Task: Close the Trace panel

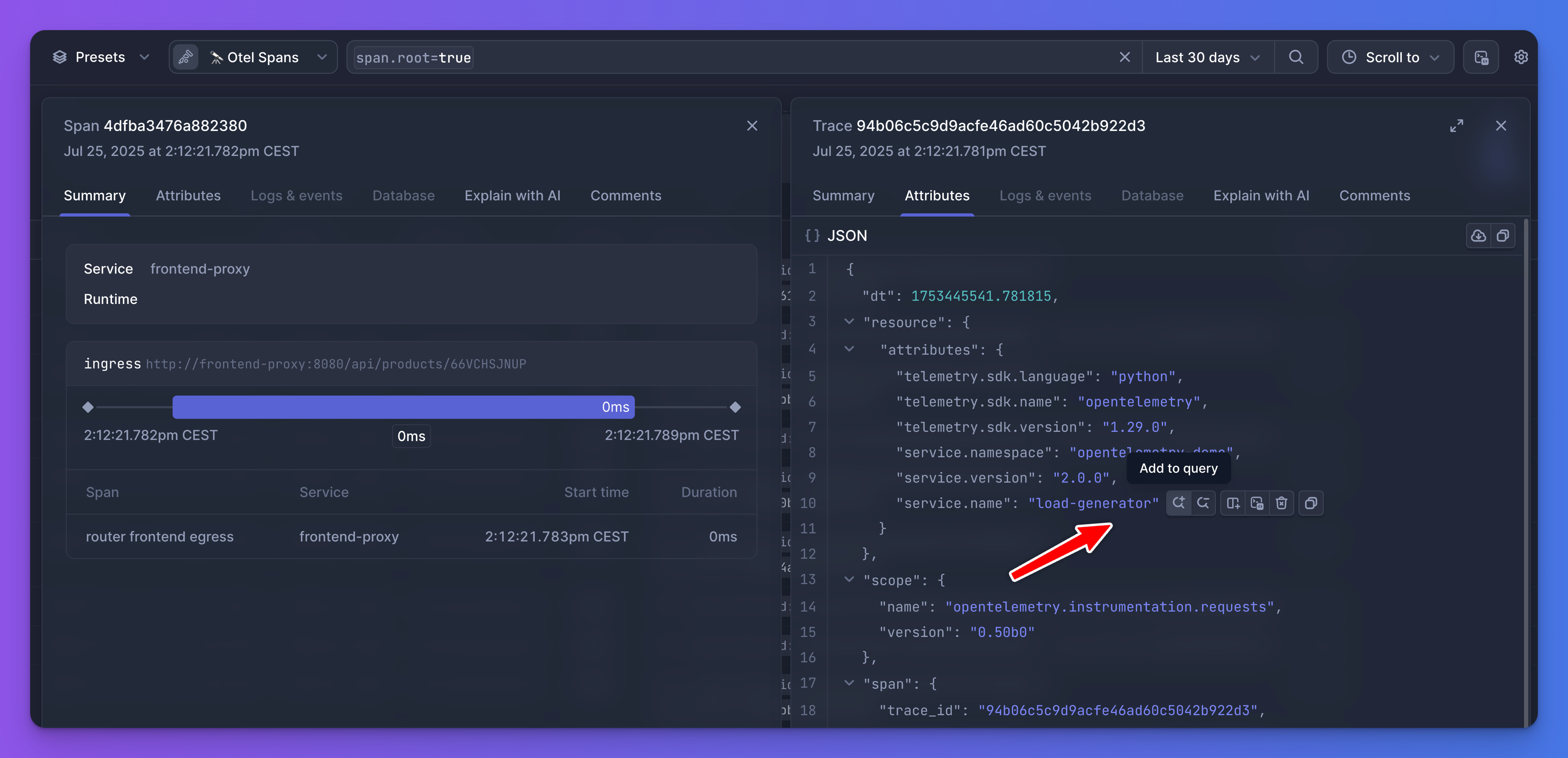Action: click(1501, 126)
